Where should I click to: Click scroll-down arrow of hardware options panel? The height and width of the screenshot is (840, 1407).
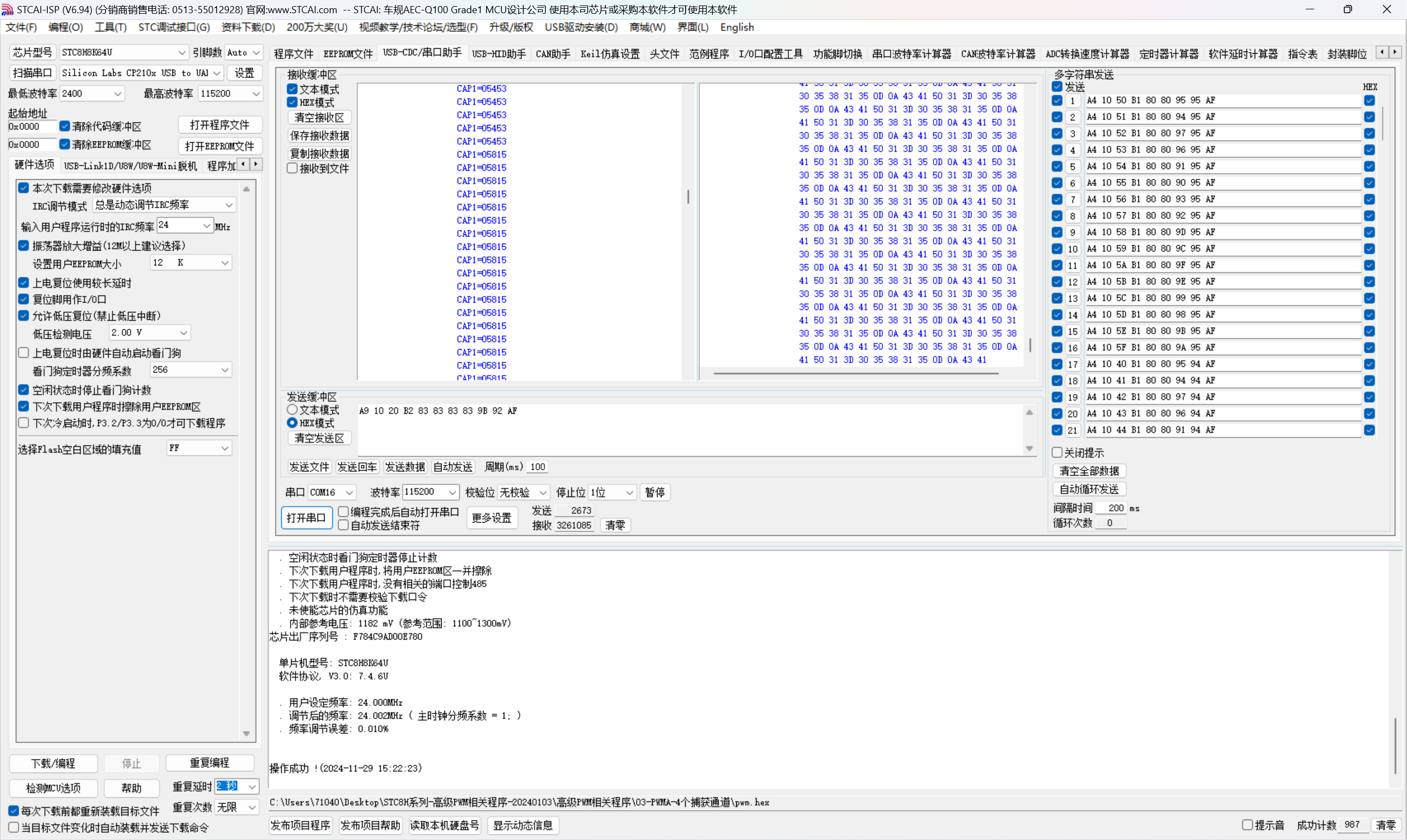coord(246,733)
